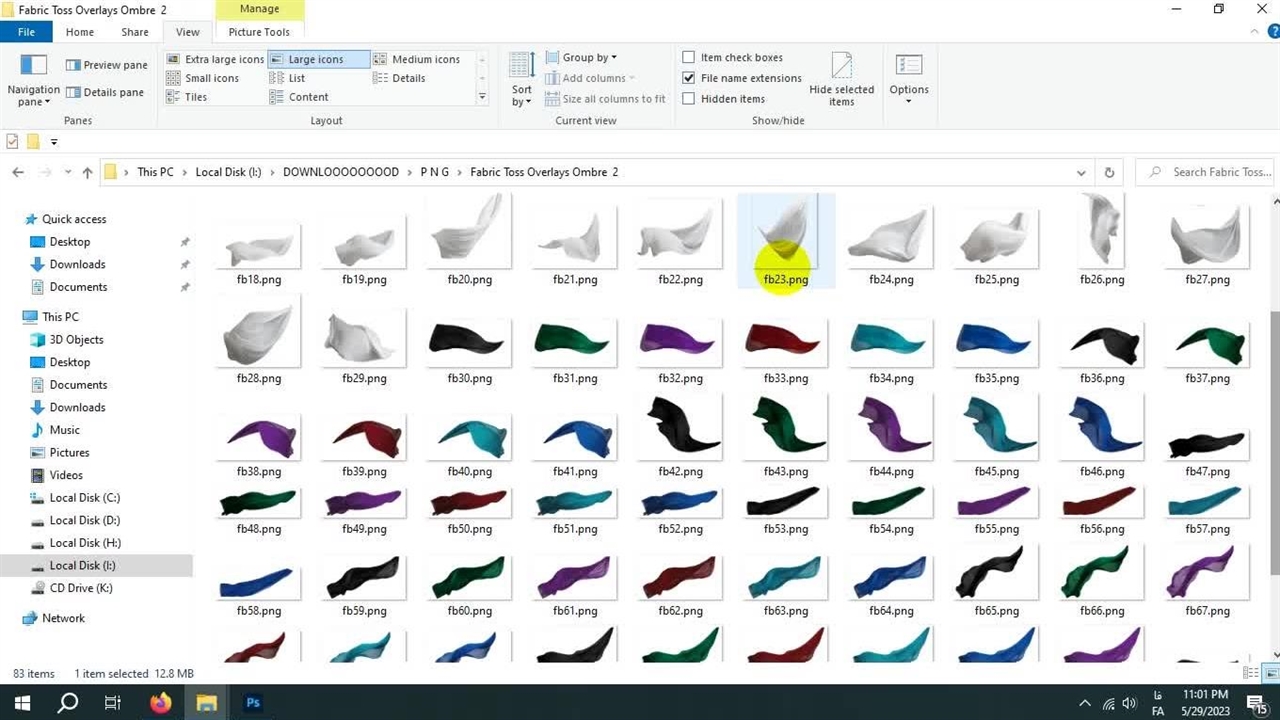
Task: Click the Navigation pane icon
Action: click(34, 66)
